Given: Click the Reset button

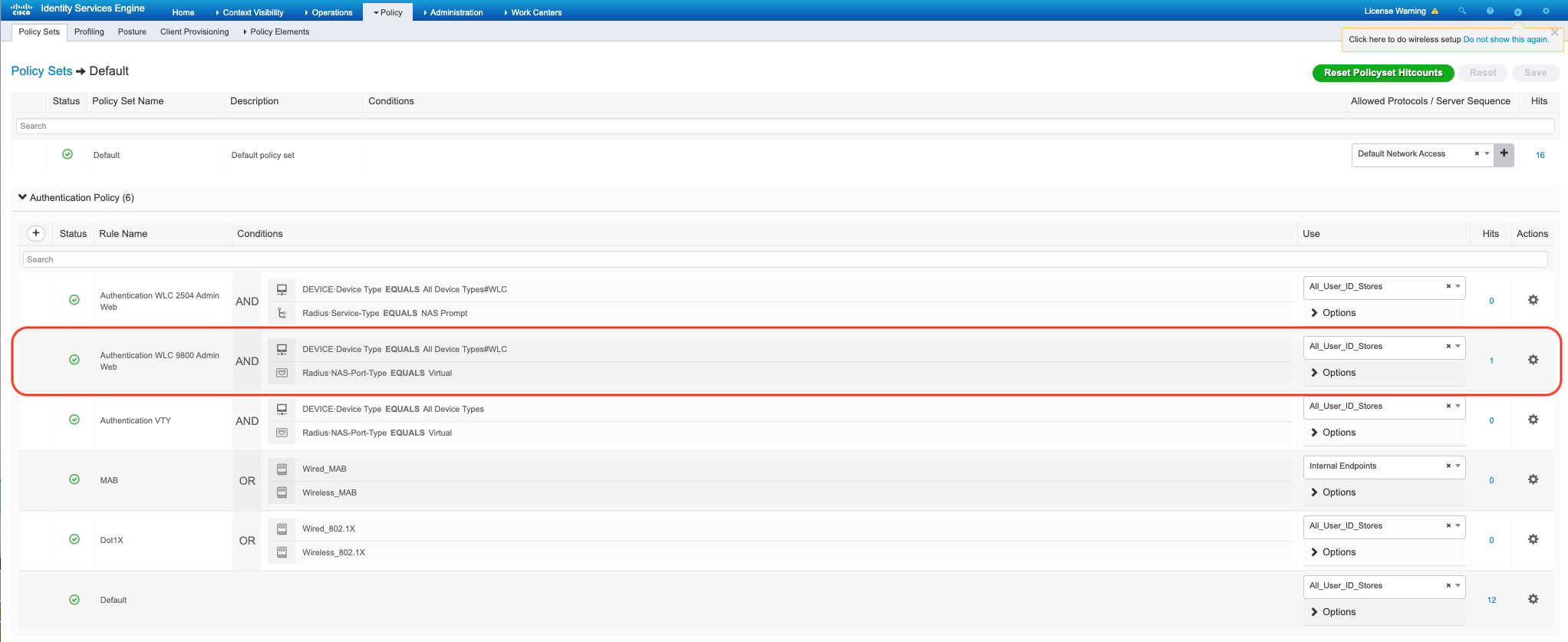Looking at the screenshot, I should click(1483, 73).
